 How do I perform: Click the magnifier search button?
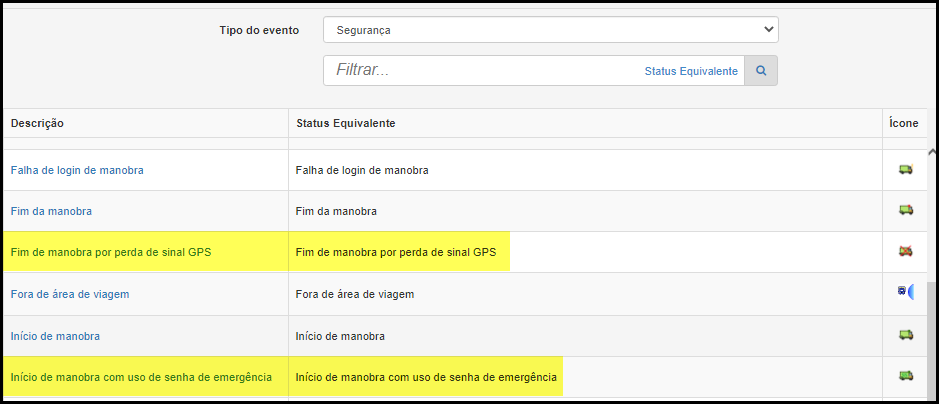pyautogui.click(x=761, y=71)
